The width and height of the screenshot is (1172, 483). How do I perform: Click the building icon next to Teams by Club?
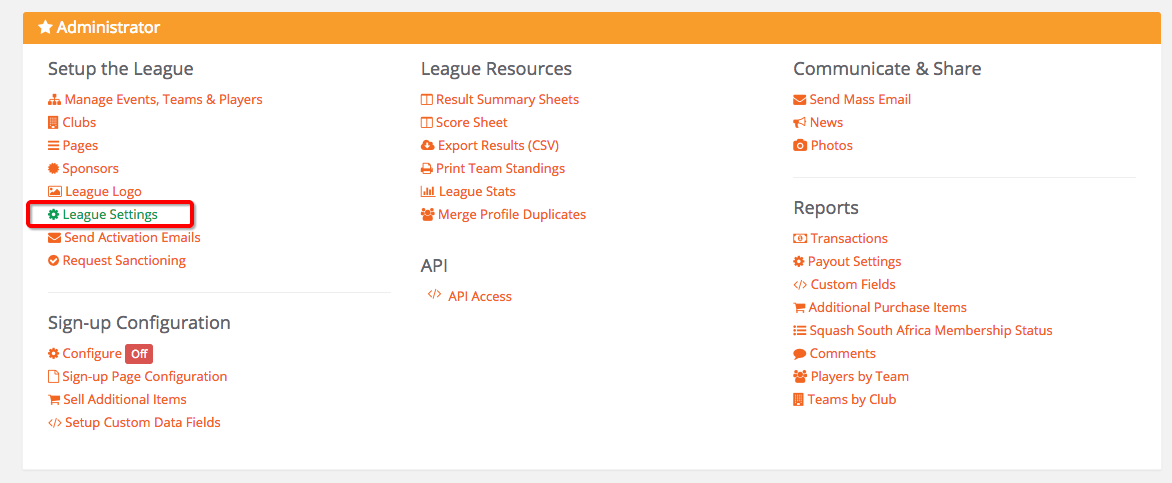coord(798,400)
